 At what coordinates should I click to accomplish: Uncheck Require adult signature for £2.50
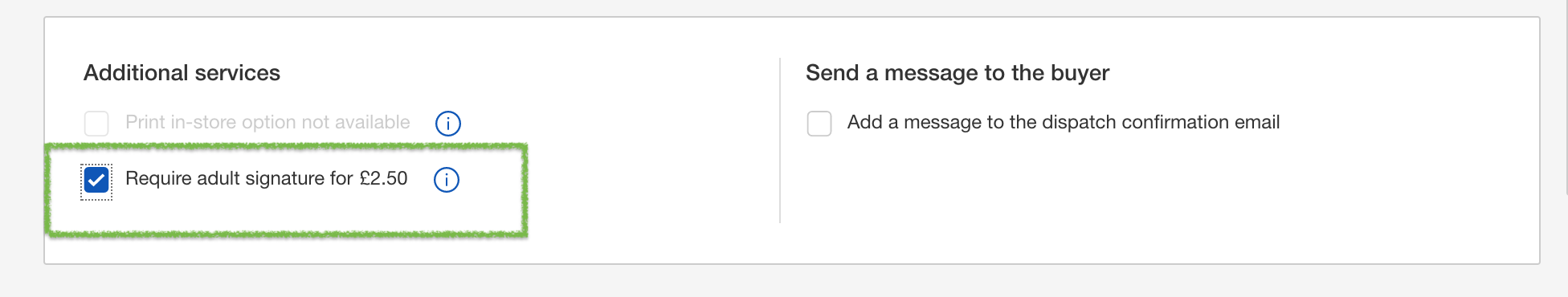pos(96,180)
